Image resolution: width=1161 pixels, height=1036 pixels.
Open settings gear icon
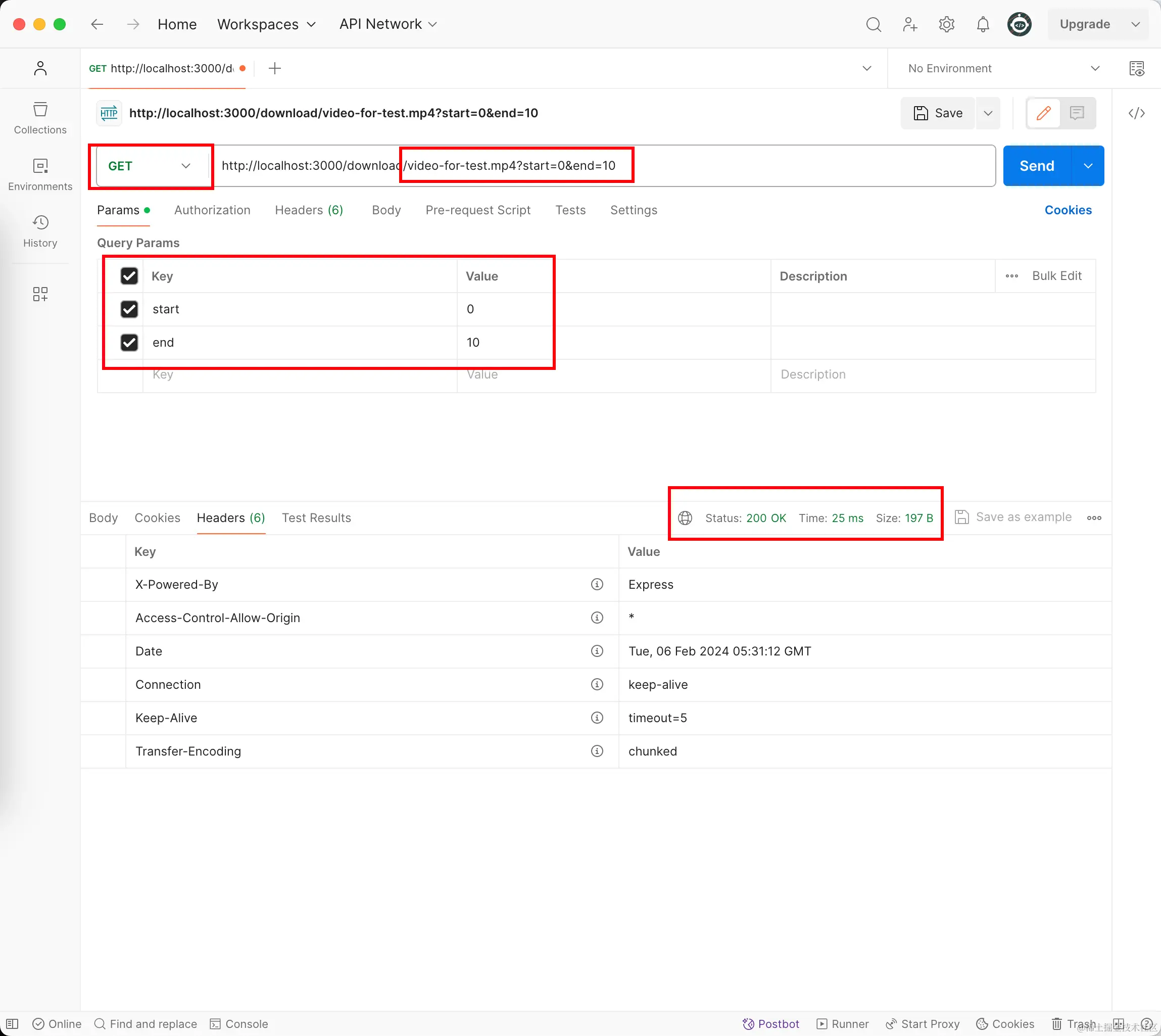coord(946,24)
